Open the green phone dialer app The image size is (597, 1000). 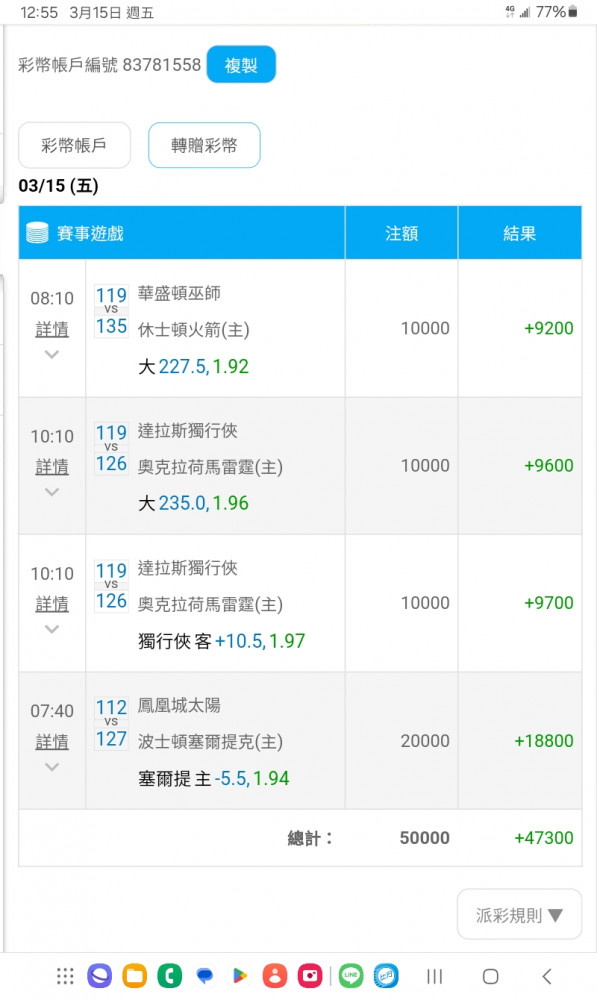[x=170, y=976]
